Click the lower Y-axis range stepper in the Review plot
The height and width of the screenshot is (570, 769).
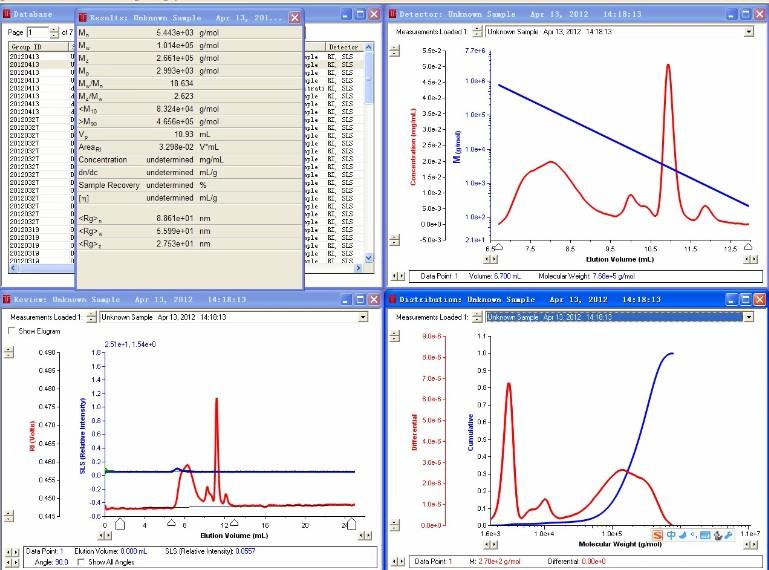coord(9,516)
